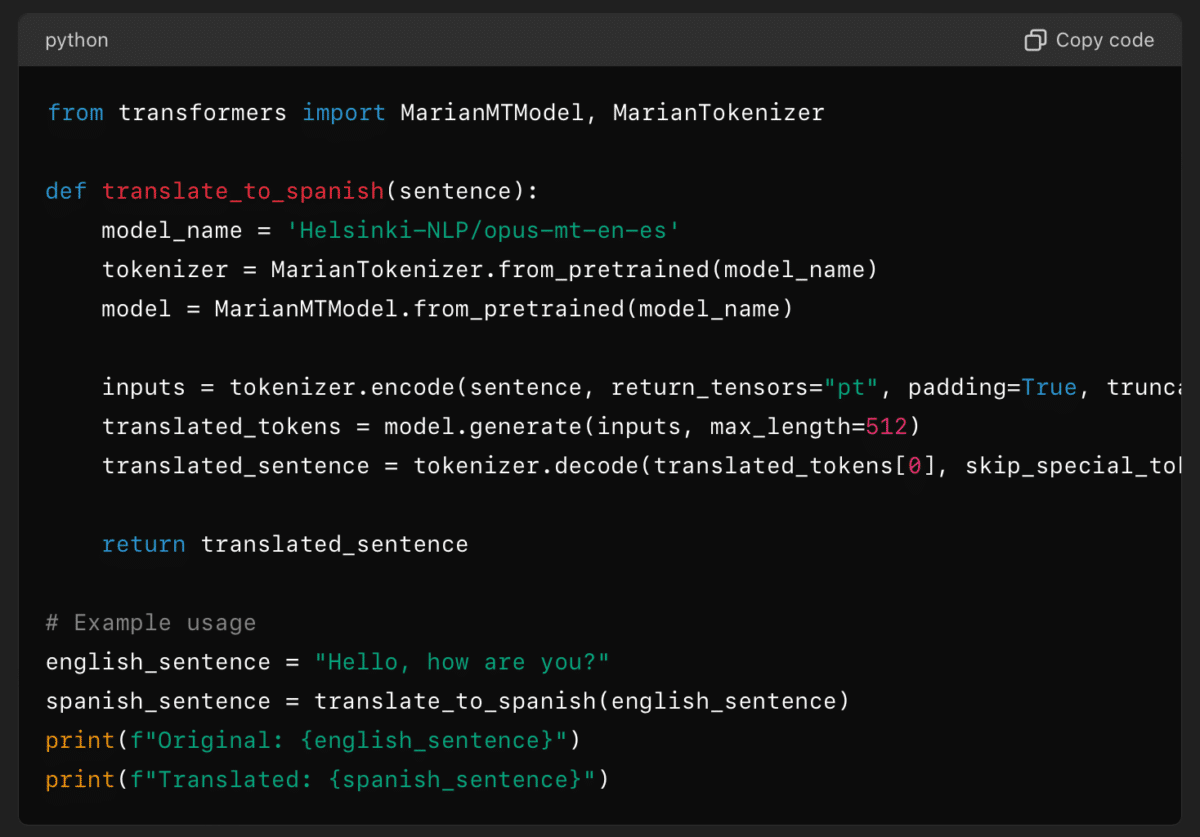Click the MarianMTModel class name
Screen dimensions: 1200x837
(x=492, y=112)
